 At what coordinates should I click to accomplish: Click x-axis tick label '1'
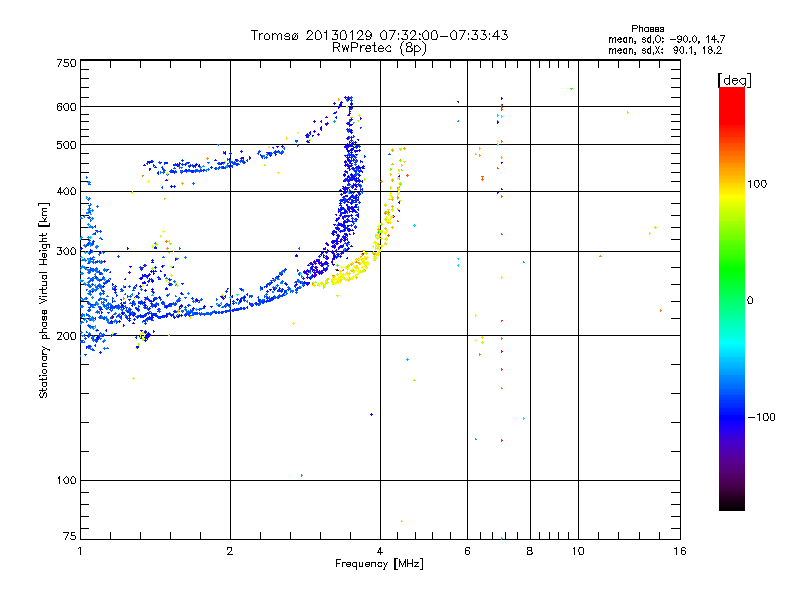click(x=80, y=551)
